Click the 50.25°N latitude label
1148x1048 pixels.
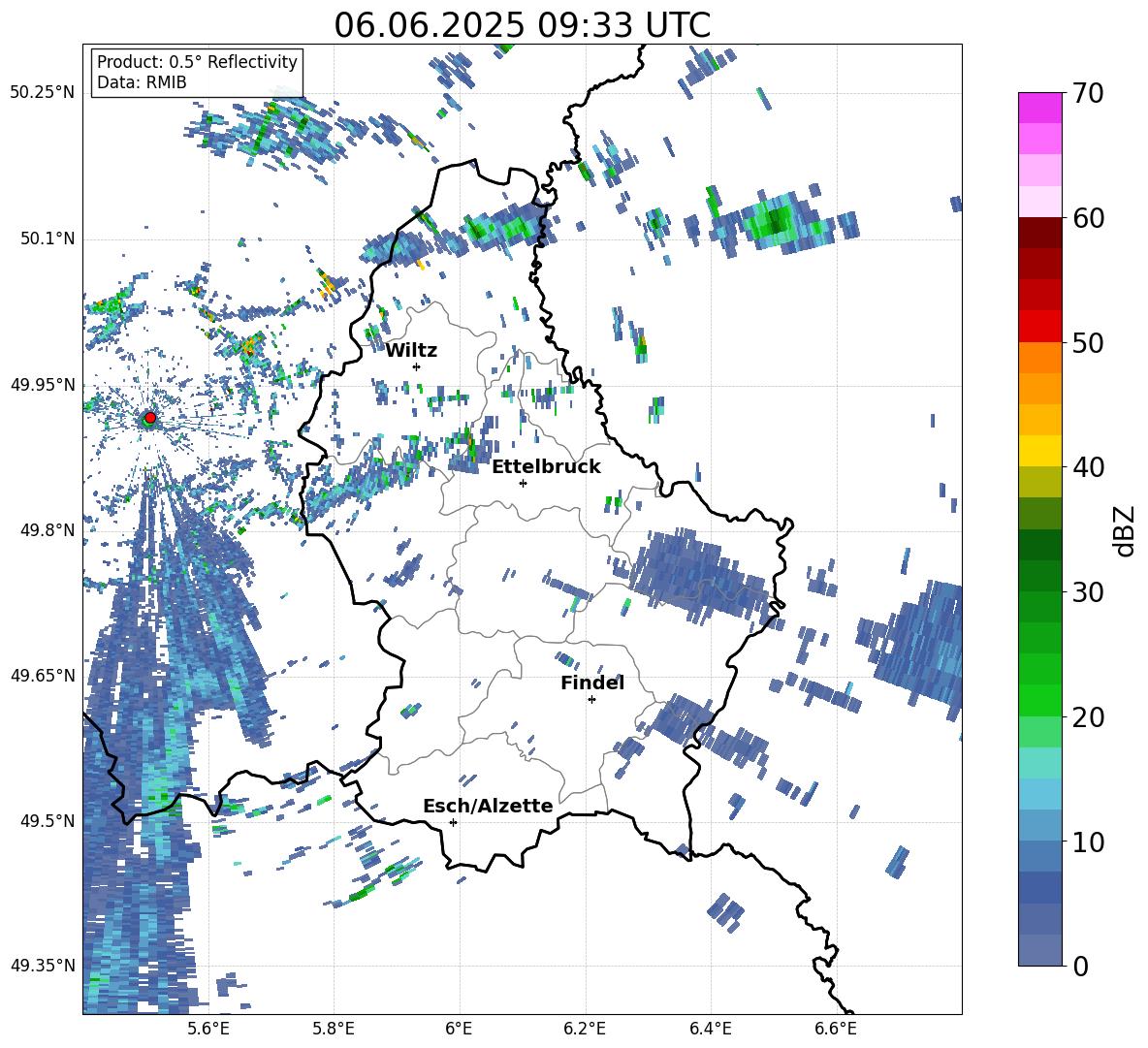pyautogui.click(x=42, y=92)
